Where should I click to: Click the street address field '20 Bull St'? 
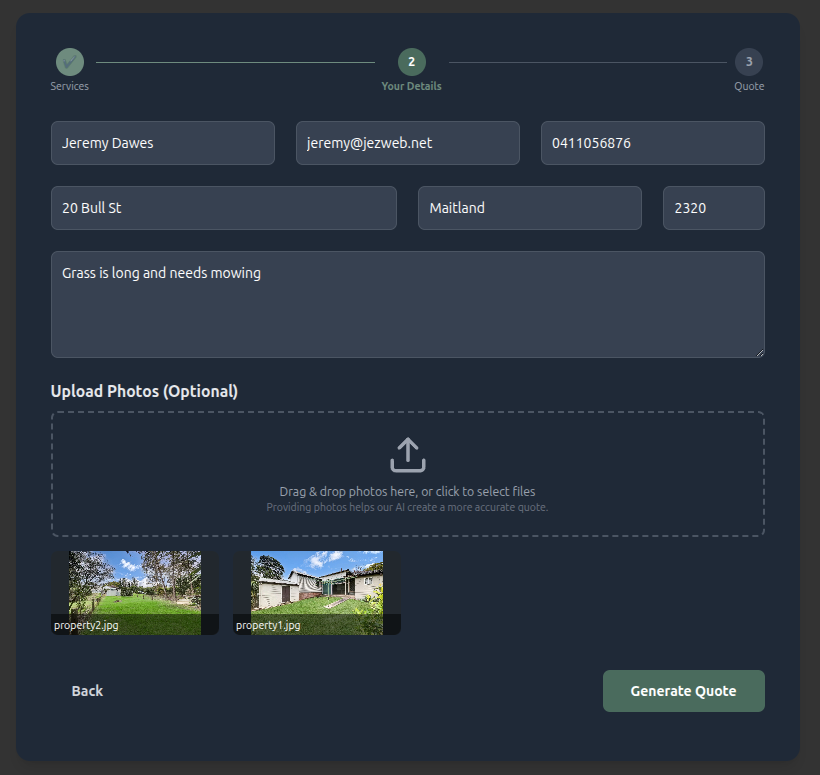tap(223, 208)
